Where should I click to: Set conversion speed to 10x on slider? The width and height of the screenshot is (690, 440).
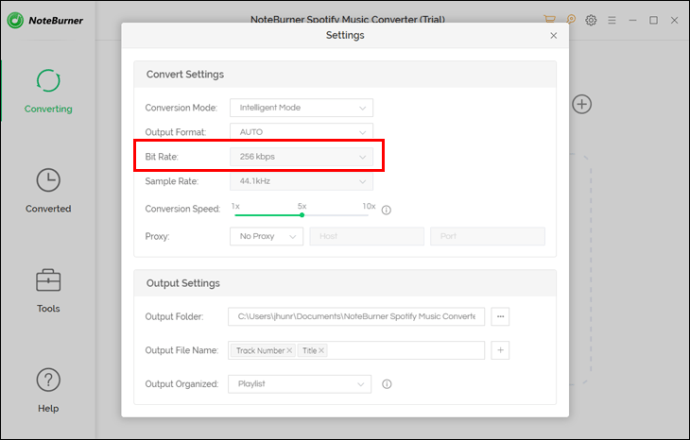coord(368,215)
